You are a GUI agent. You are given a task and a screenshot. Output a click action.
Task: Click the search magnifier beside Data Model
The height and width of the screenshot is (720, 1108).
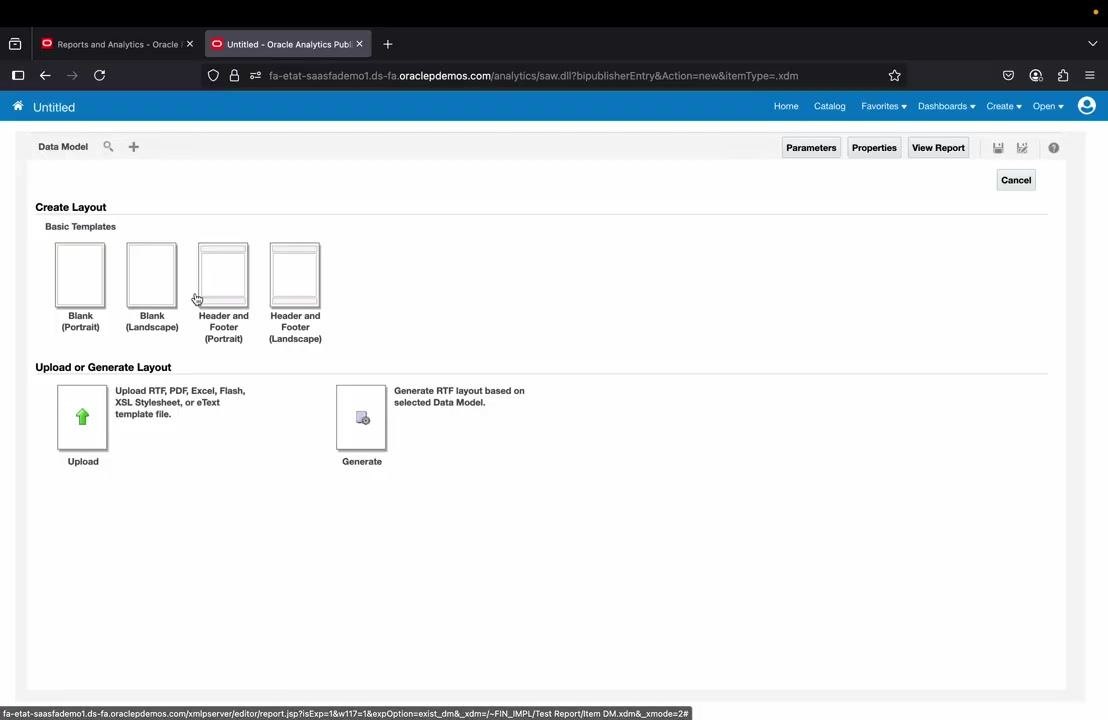coord(108,146)
